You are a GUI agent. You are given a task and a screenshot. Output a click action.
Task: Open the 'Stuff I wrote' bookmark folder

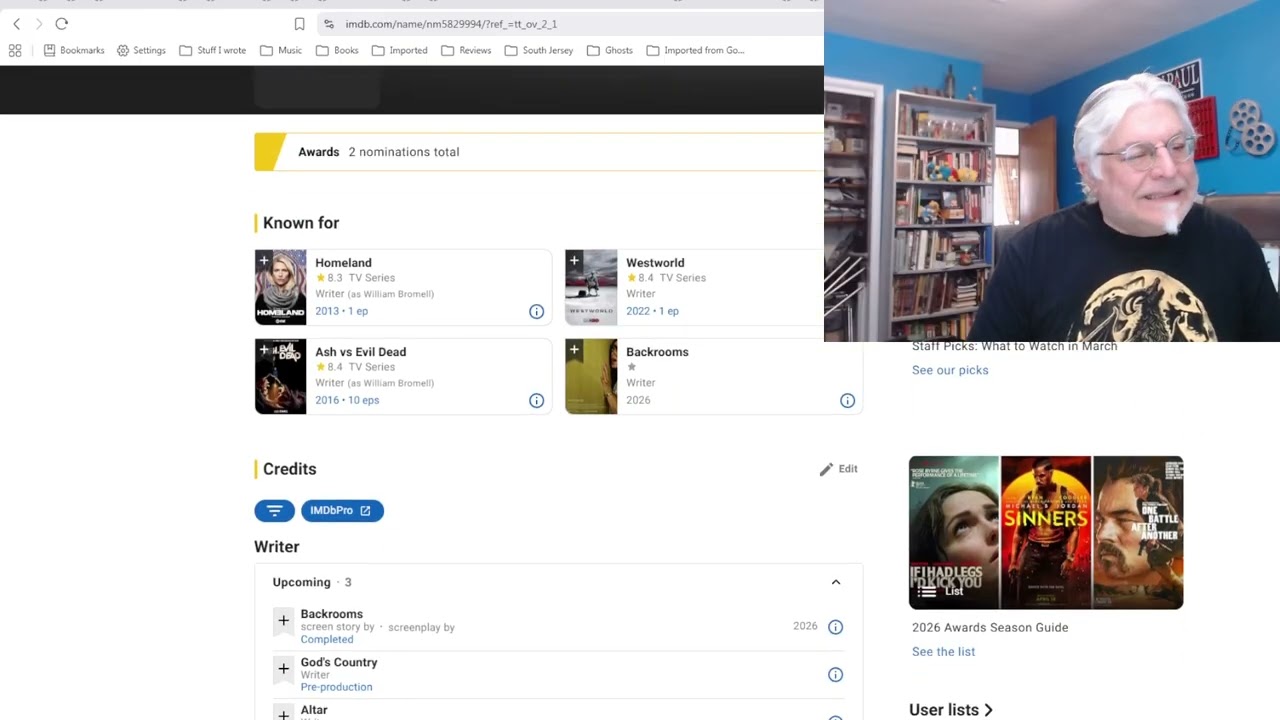(212, 50)
